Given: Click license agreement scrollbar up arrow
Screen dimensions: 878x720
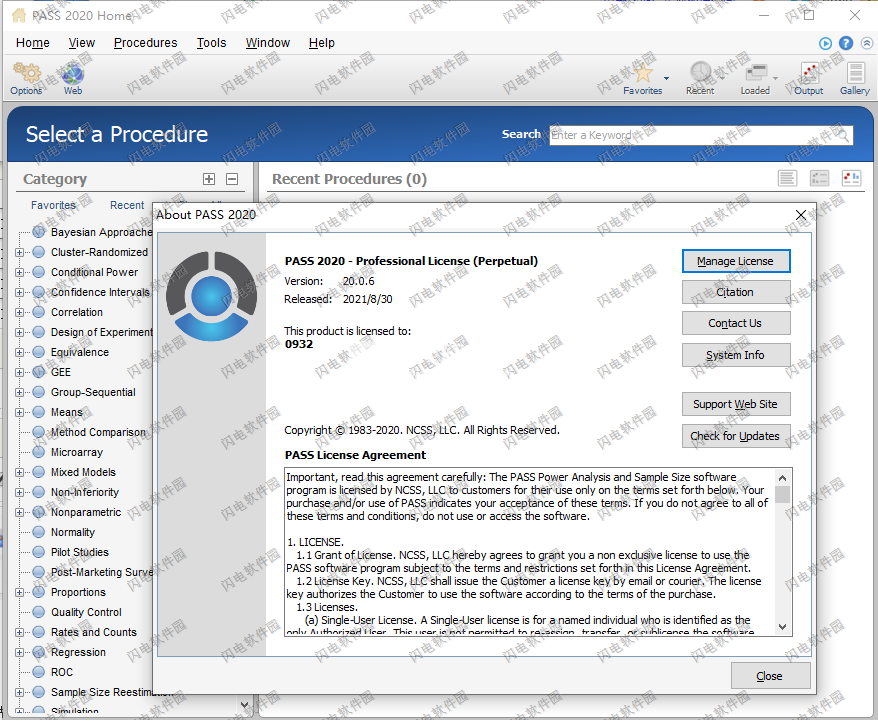Looking at the screenshot, I should (x=783, y=478).
